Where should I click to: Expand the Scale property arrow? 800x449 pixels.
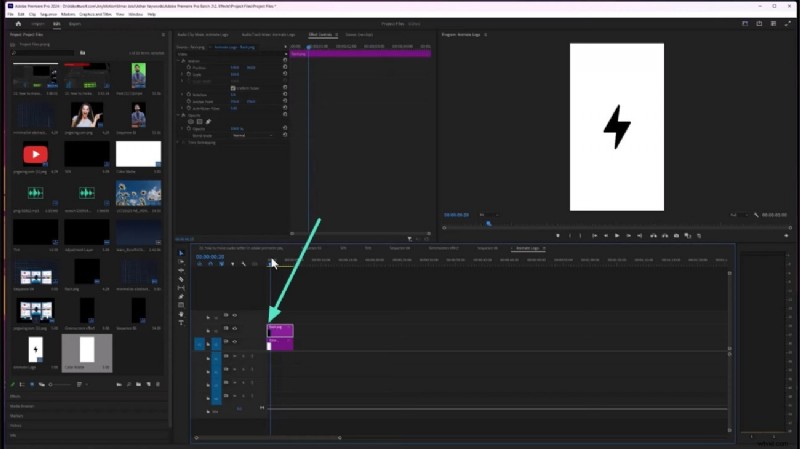click(182, 74)
